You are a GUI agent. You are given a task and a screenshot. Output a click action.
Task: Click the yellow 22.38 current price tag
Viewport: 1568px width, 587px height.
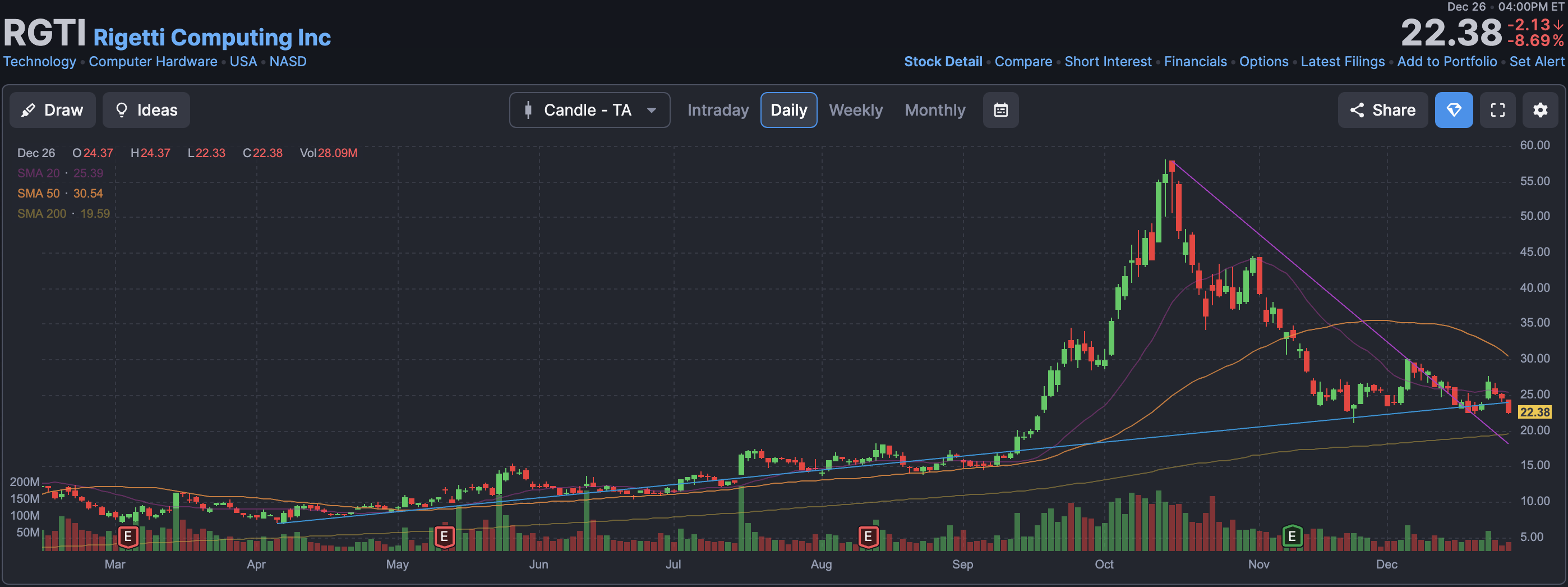tap(1534, 412)
